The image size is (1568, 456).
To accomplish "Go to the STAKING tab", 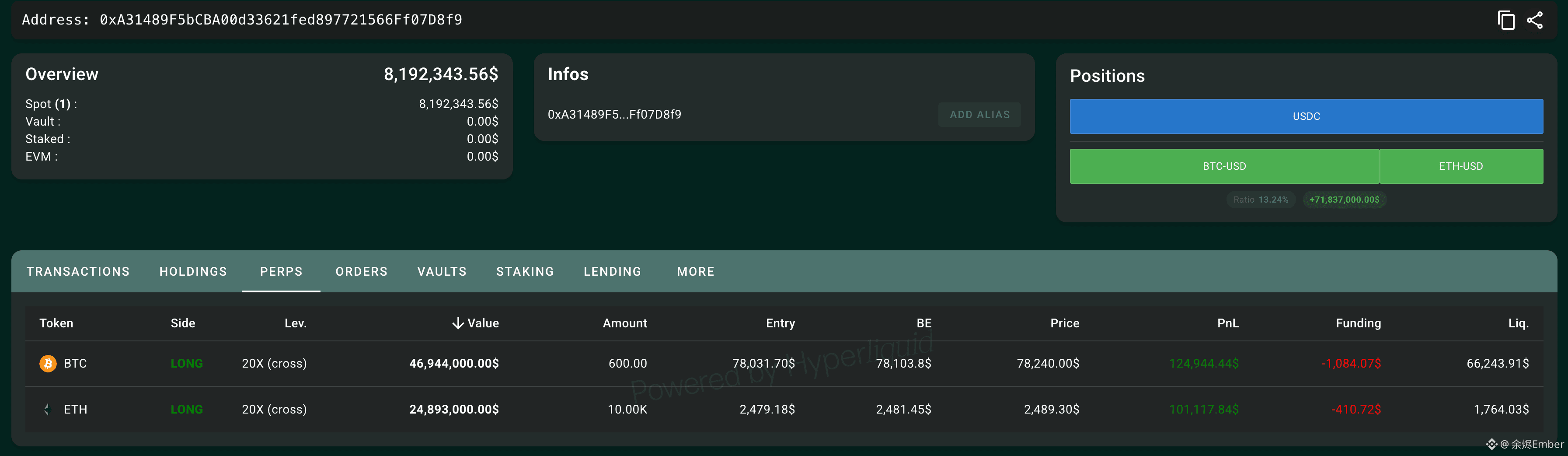I will coord(525,271).
